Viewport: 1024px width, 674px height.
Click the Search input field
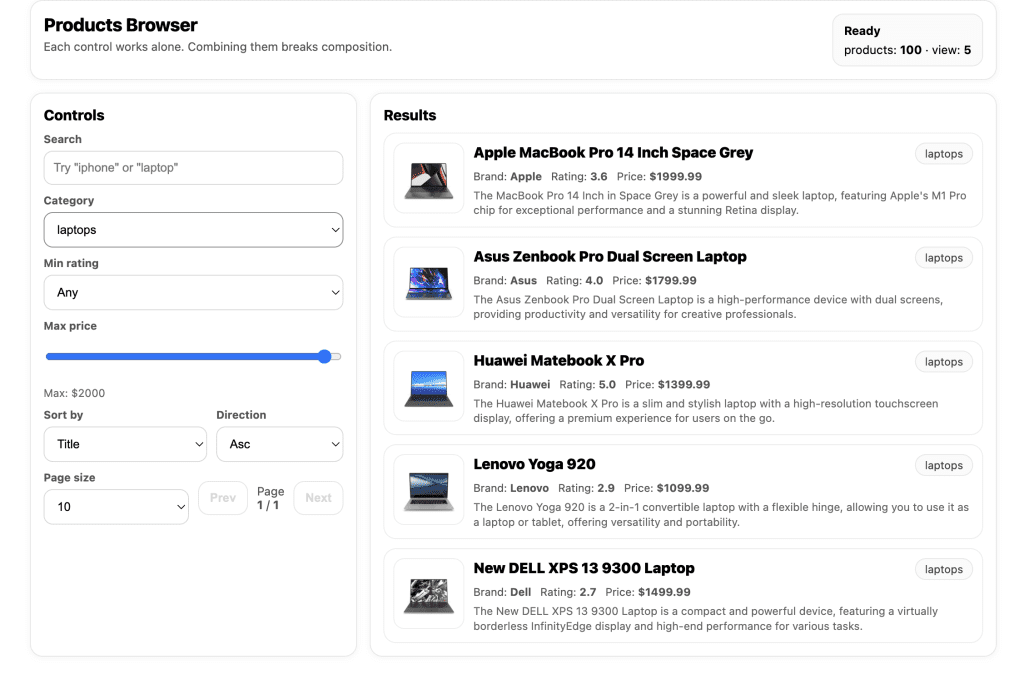pyautogui.click(x=193, y=167)
